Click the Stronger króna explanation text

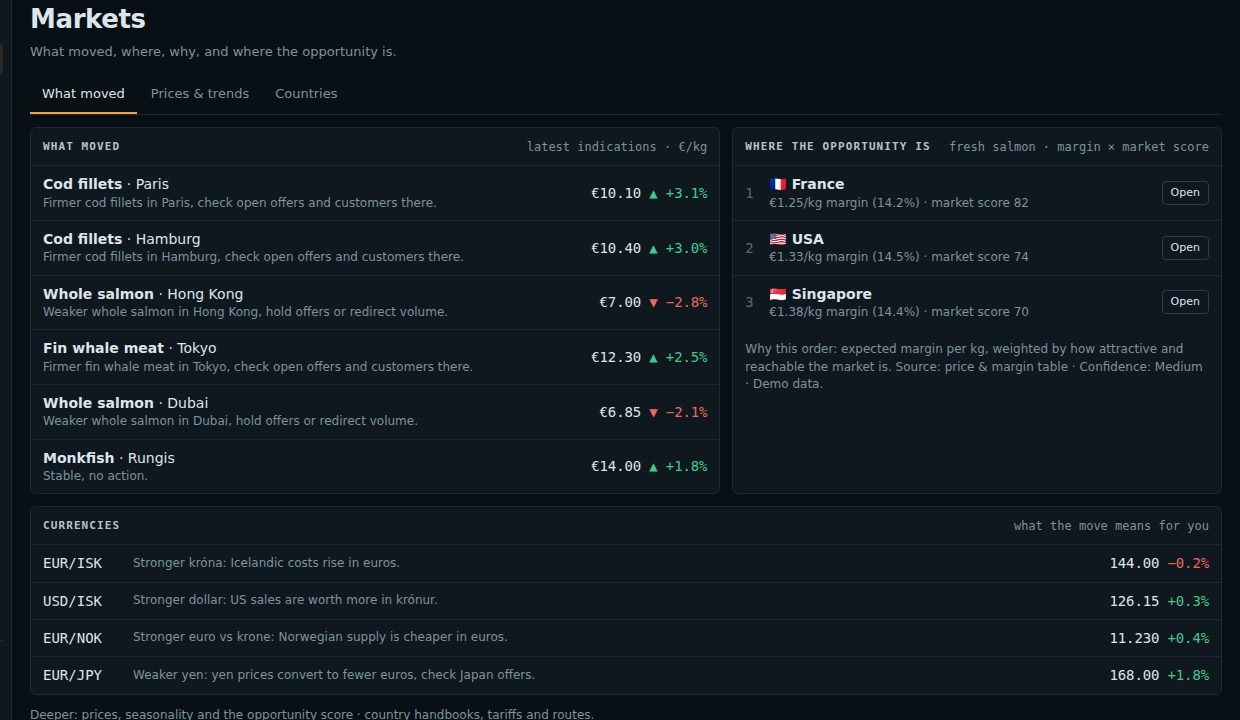click(x=266, y=563)
